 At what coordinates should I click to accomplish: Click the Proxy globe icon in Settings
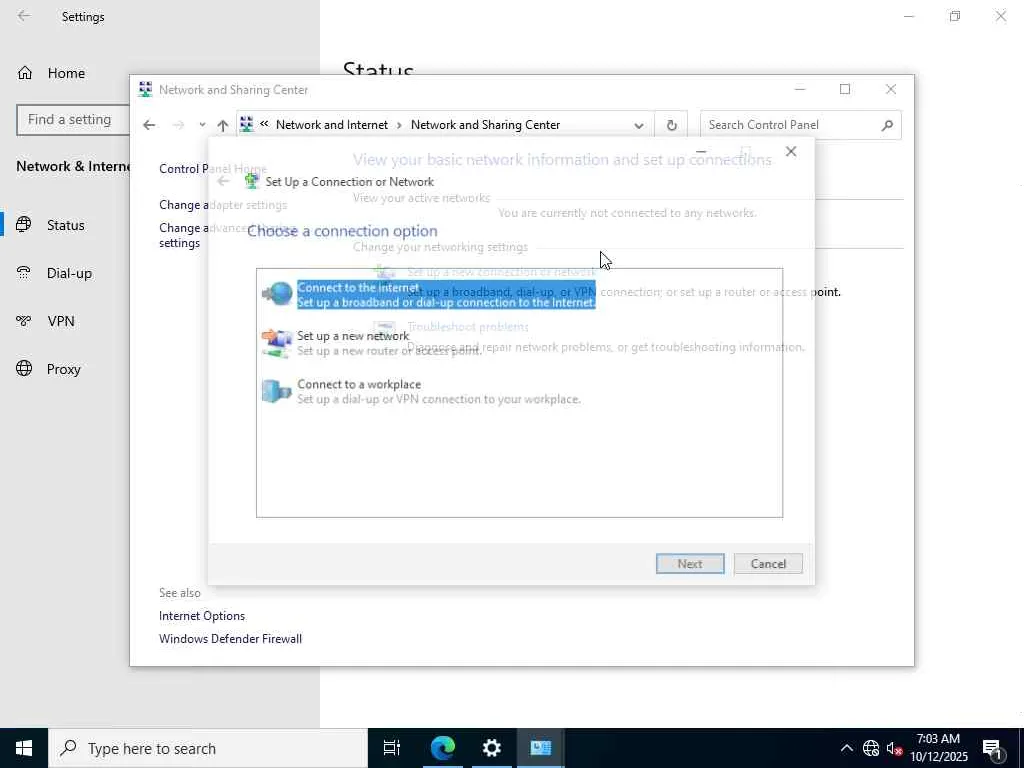(x=24, y=369)
